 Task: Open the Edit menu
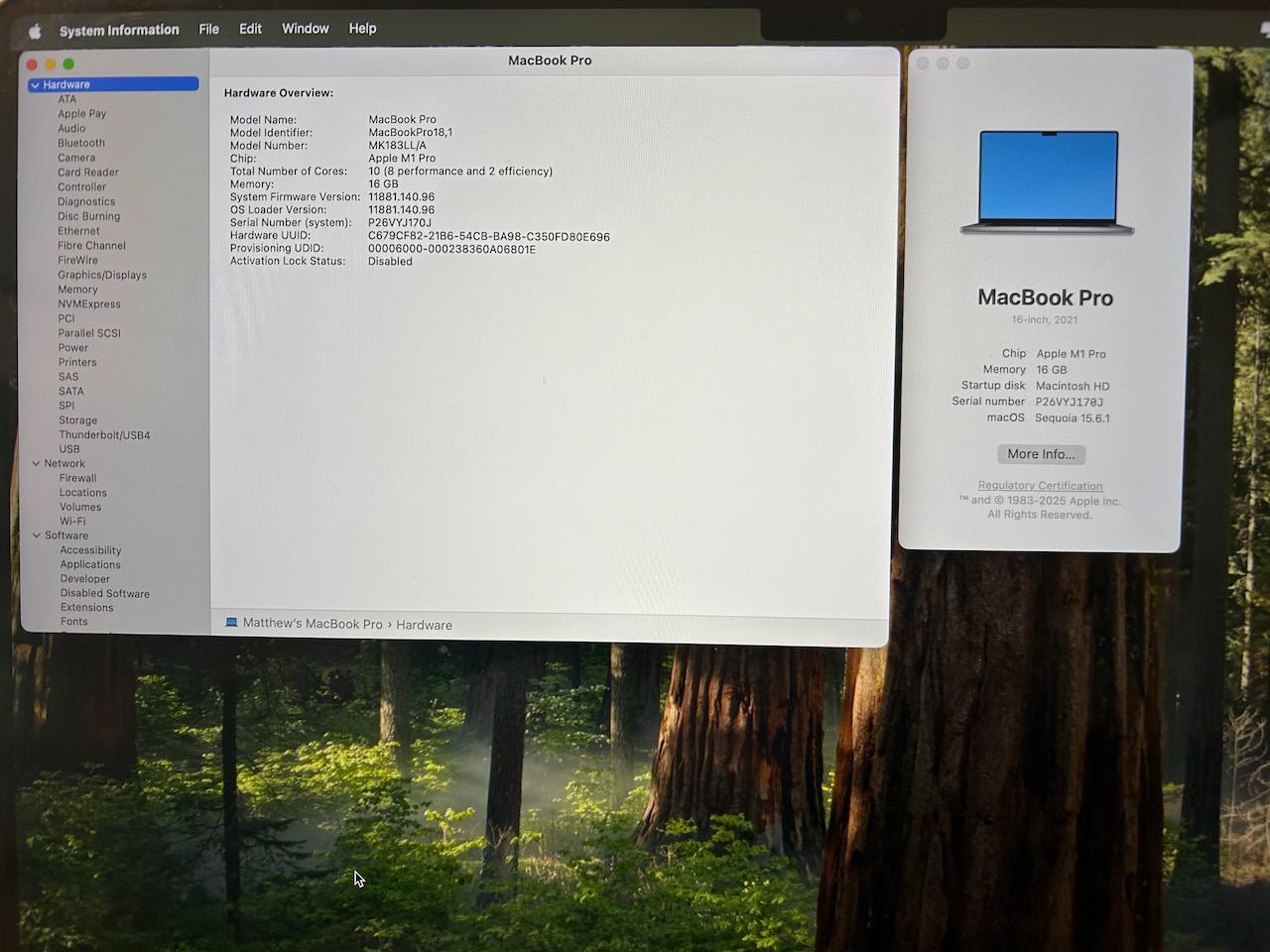(250, 29)
